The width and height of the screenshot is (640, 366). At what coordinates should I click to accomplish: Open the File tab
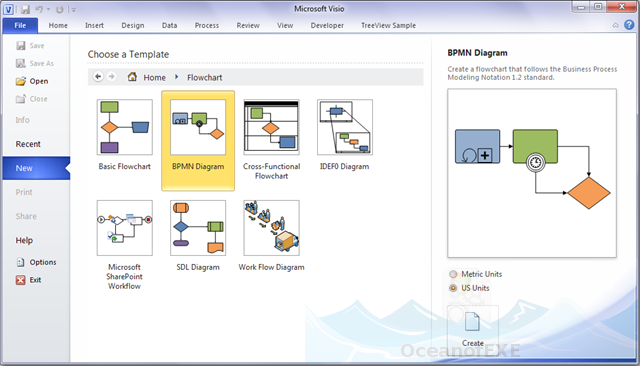[x=20, y=25]
